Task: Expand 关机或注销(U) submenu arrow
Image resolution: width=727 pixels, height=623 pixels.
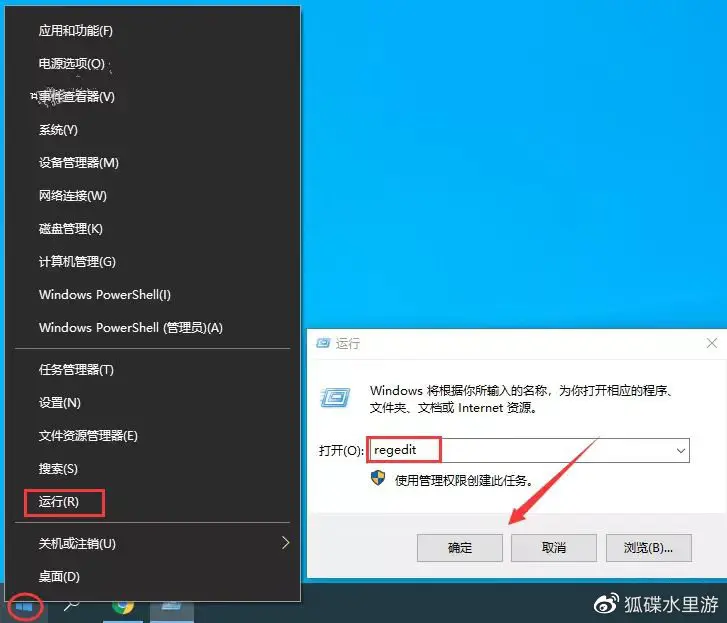Action: [x=286, y=543]
